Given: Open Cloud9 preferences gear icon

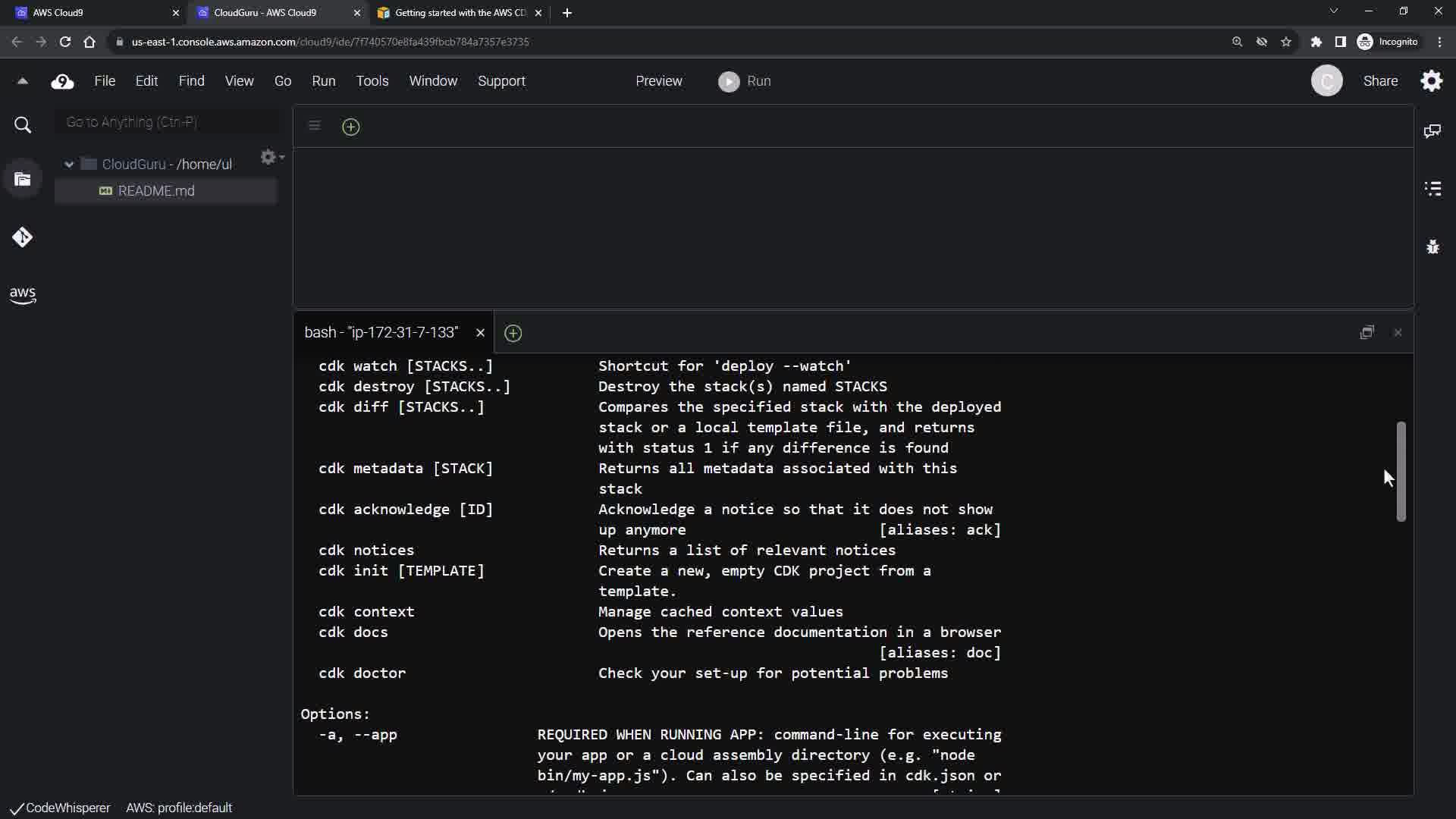Looking at the screenshot, I should pyautogui.click(x=1431, y=81).
